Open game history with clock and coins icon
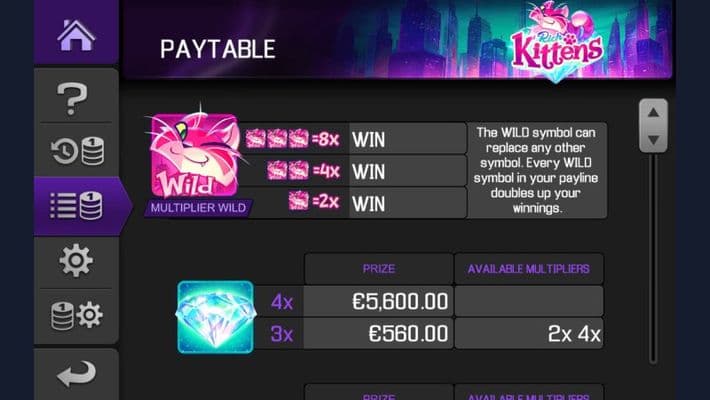 point(77,151)
